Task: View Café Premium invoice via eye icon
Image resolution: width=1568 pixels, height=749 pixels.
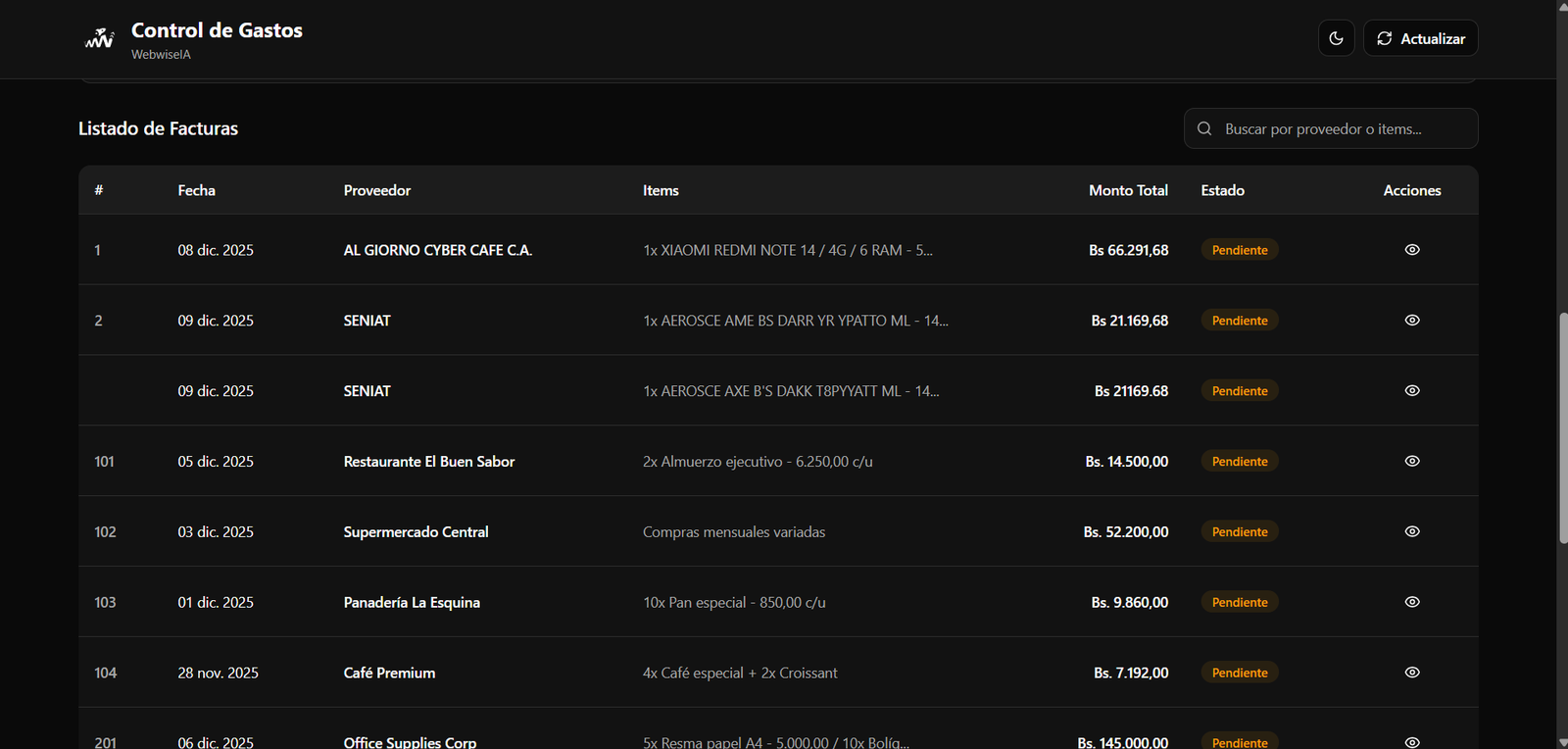Action: tap(1412, 674)
